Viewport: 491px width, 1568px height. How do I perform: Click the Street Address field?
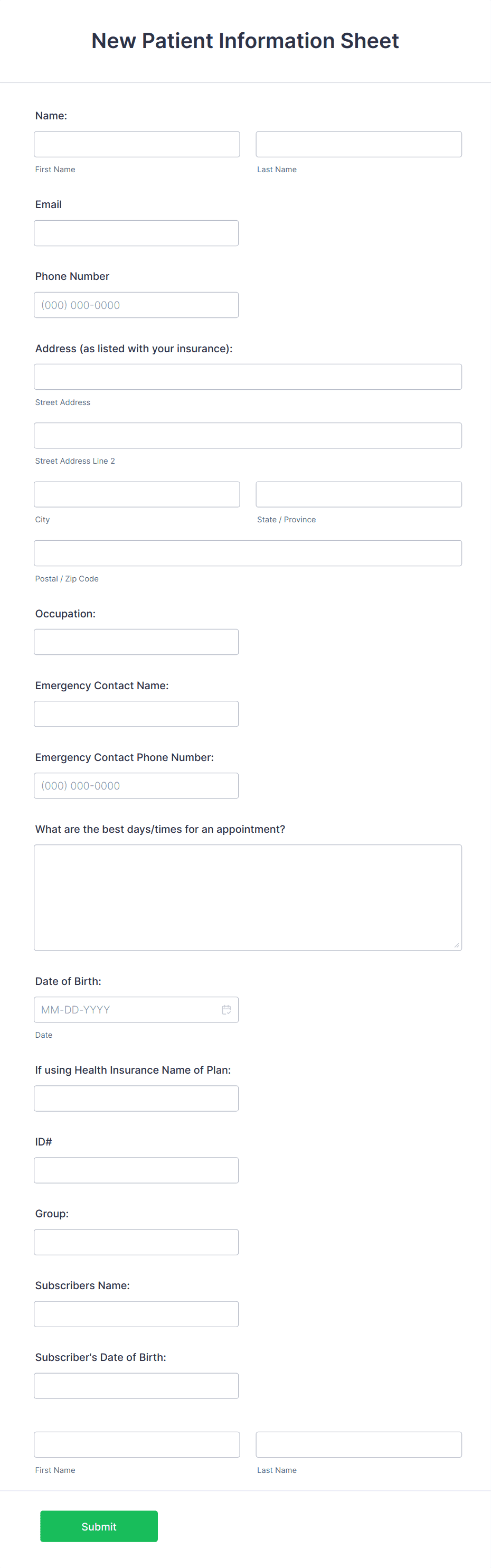coord(248,376)
